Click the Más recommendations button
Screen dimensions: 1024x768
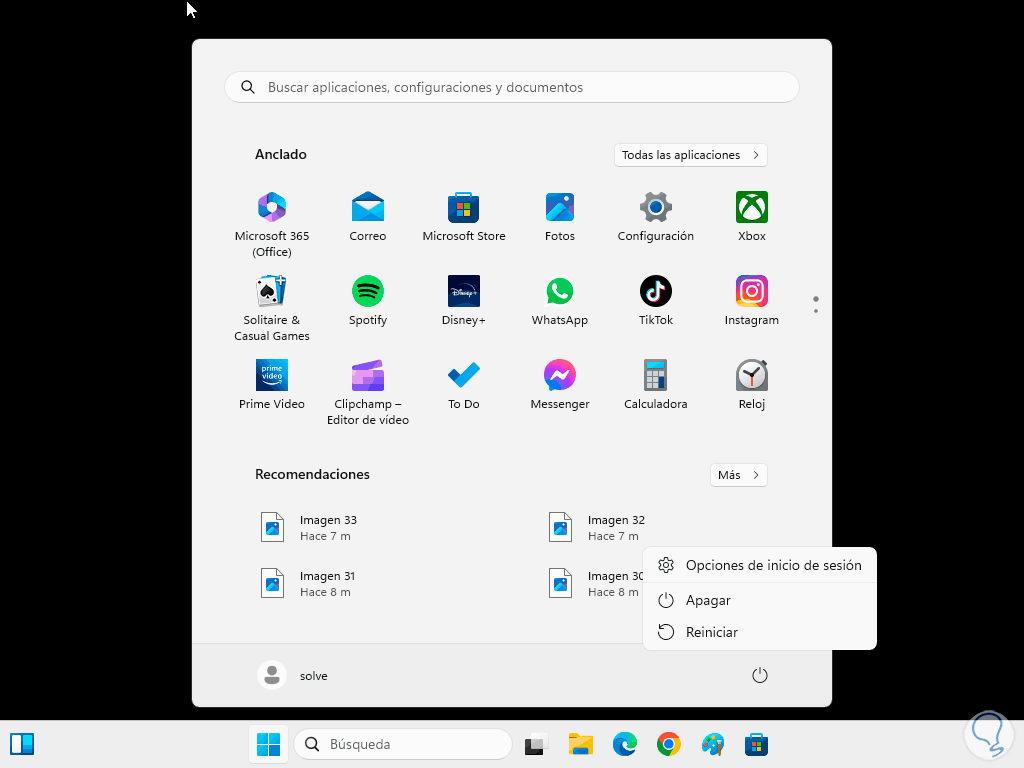[x=739, y=475]
